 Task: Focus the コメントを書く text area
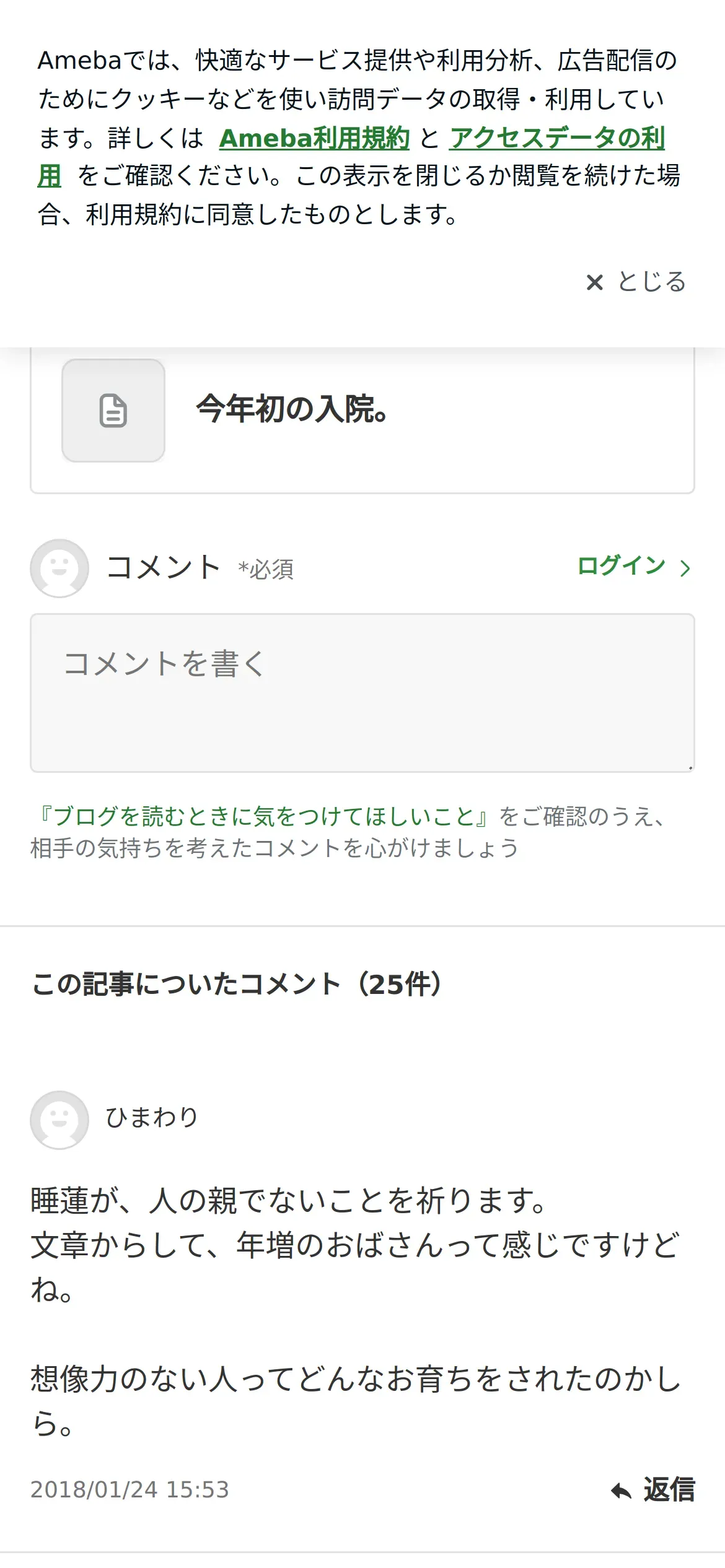coord(362,692)
